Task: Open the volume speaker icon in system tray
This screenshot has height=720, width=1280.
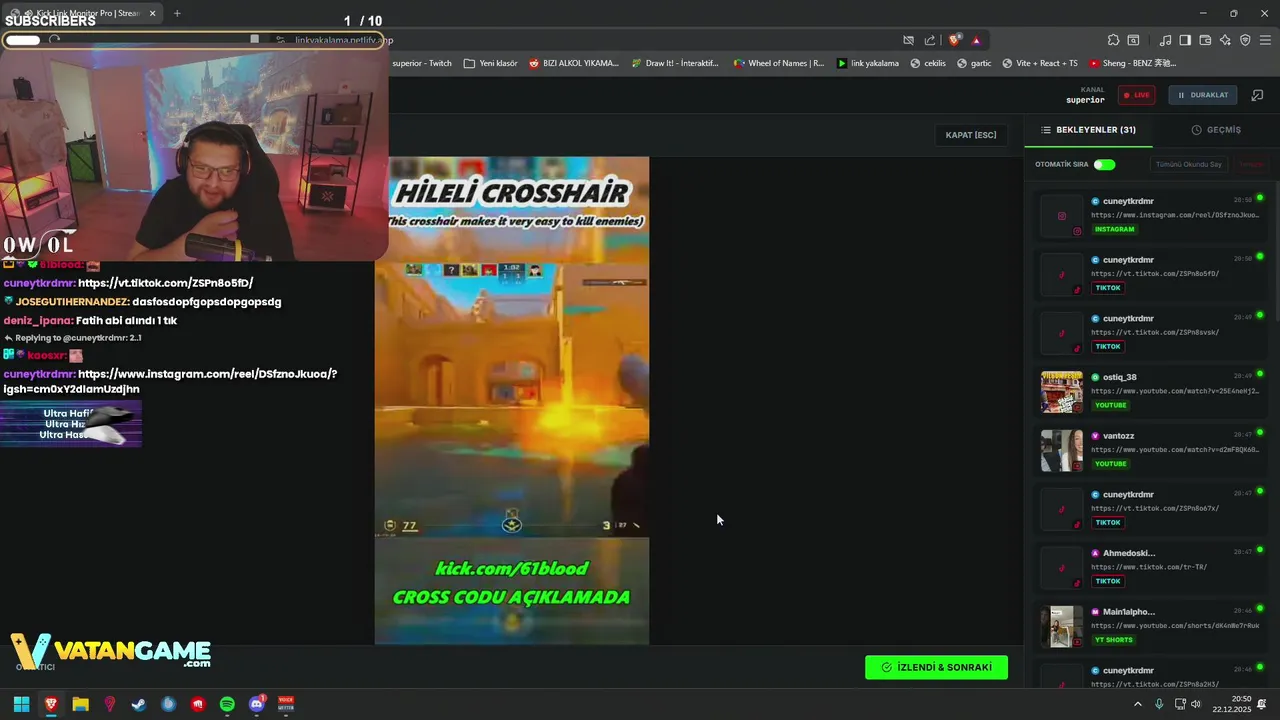Action: (x=1196, y=704)
